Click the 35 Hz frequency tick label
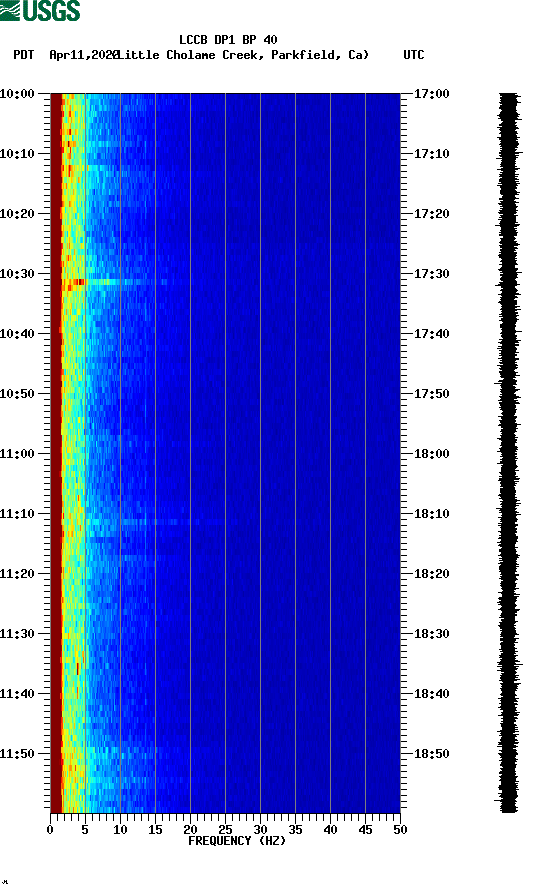 [295, 830]
